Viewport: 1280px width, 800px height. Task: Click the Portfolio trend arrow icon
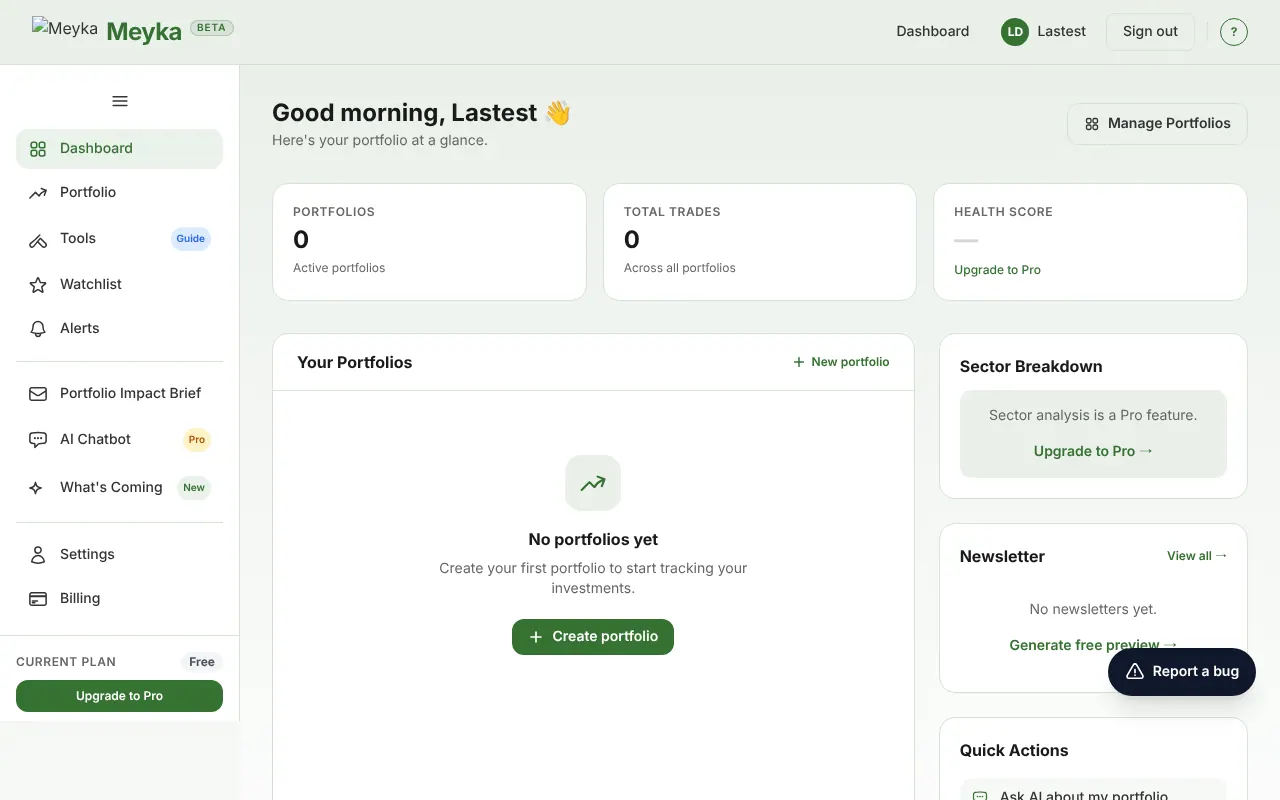pyautogui.click(x=38, y=193)
